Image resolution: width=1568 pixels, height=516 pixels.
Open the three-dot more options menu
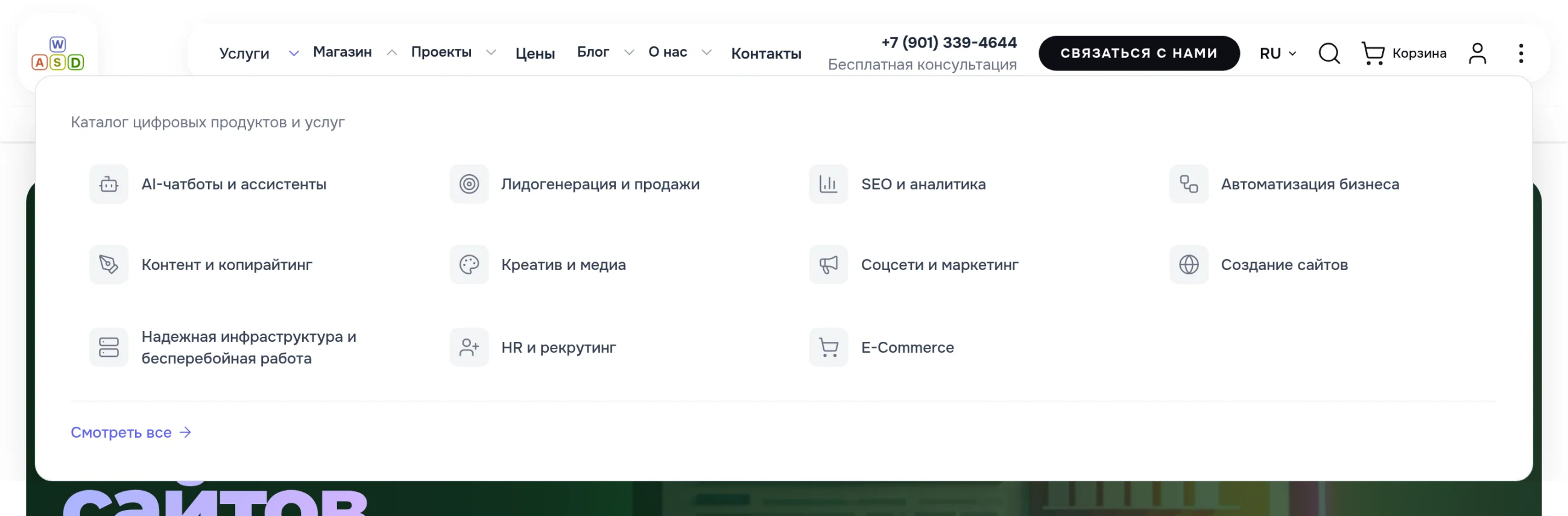pyautogui.click(x=1520, y=54)
